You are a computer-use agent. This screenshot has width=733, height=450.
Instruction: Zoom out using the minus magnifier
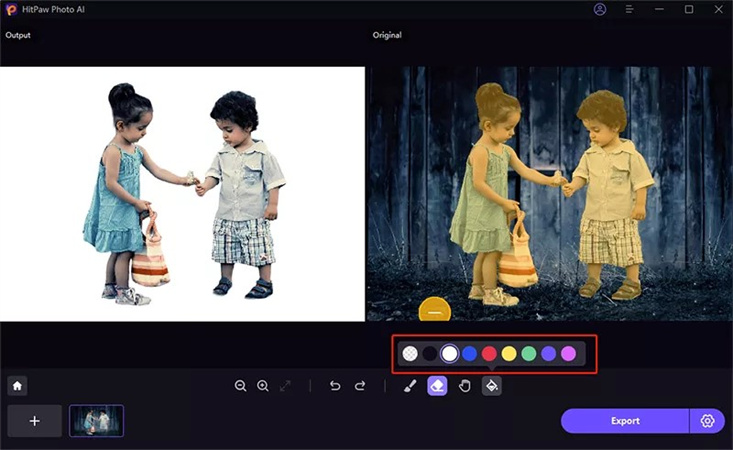(x=241, y=386)
